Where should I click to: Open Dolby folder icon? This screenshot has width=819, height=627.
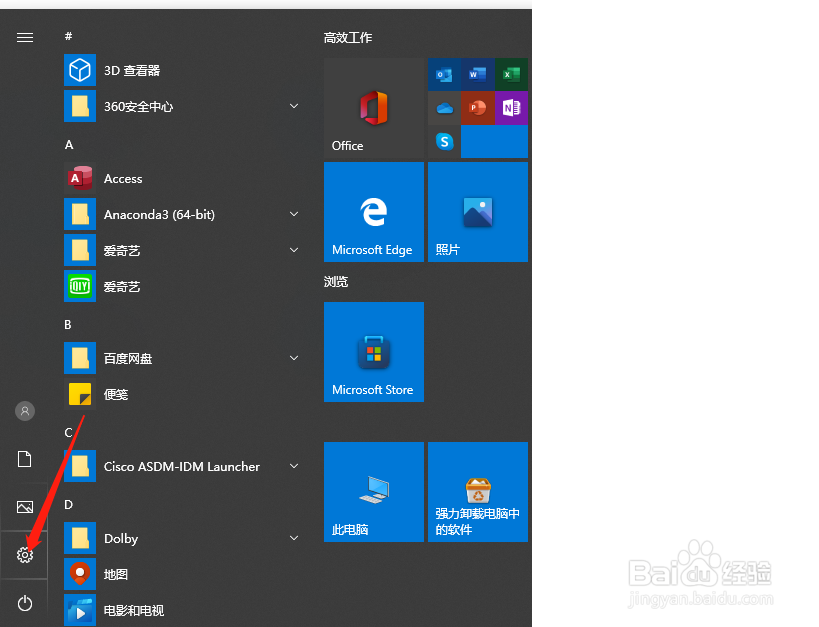click(80, 538)
